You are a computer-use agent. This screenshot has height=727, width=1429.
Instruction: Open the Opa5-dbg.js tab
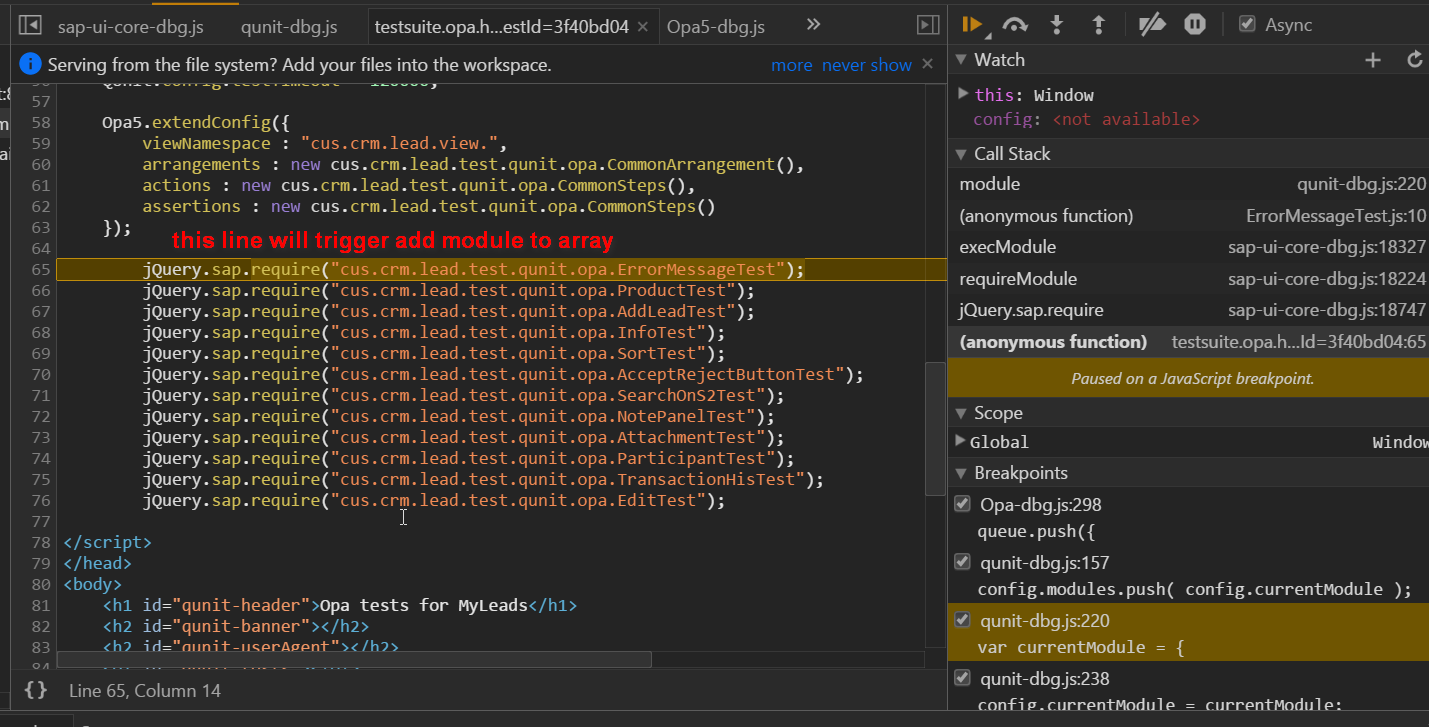716,27
